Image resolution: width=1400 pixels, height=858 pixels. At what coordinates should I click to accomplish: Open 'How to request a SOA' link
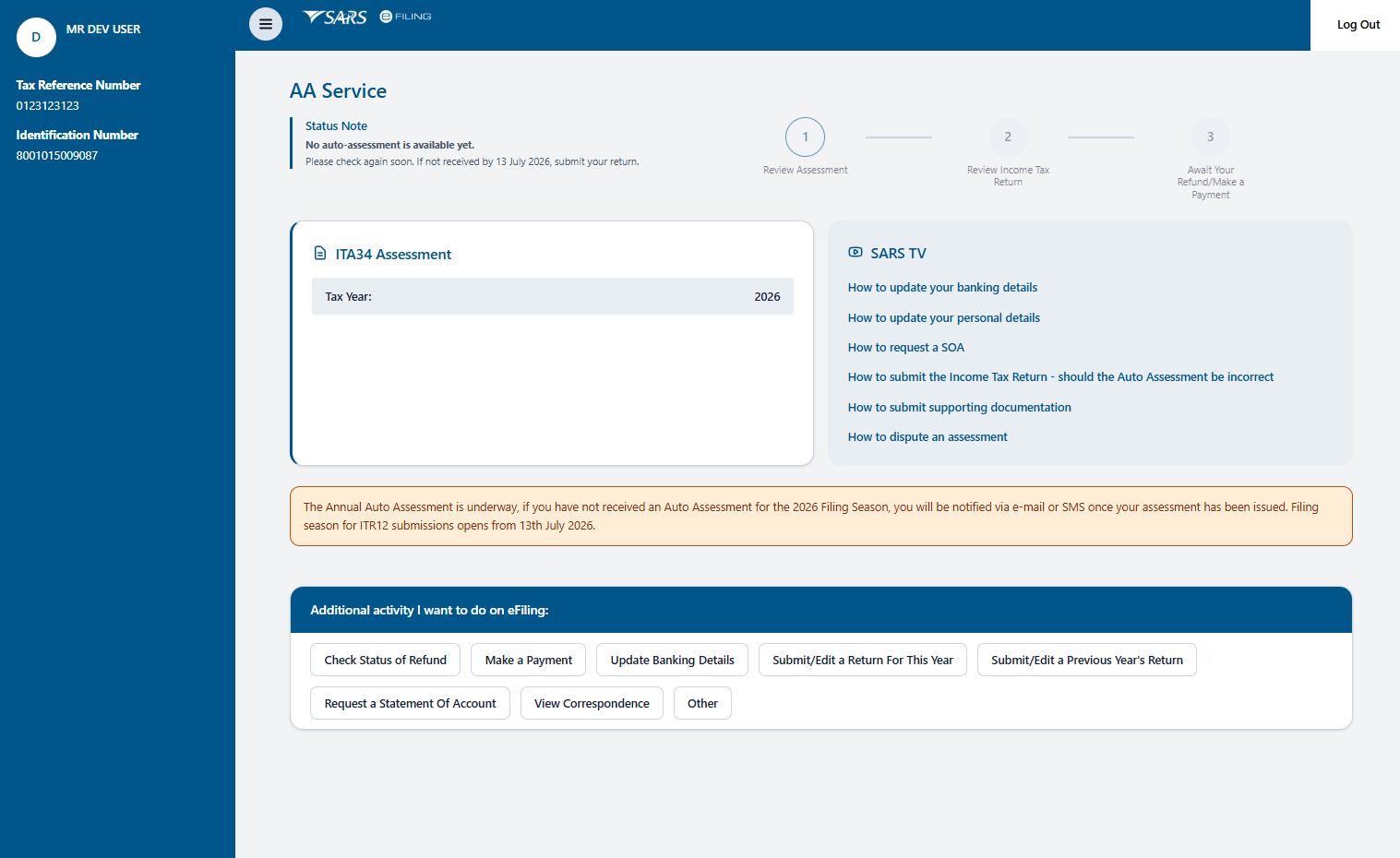905,347
